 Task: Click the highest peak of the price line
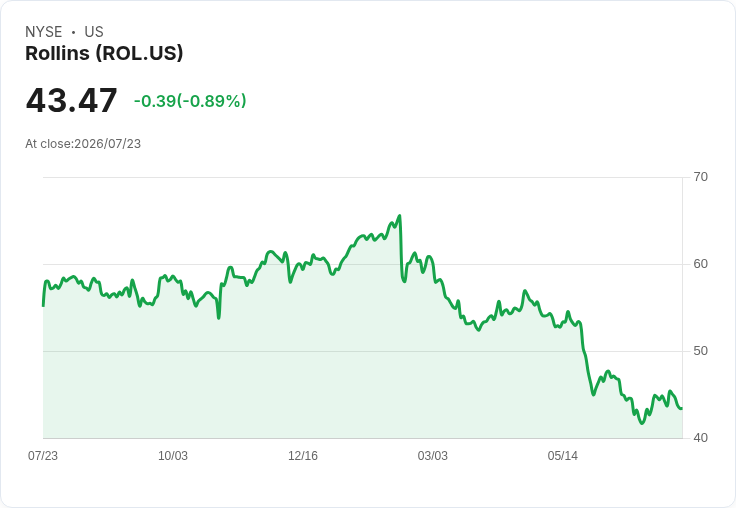(x=399, y=216)
